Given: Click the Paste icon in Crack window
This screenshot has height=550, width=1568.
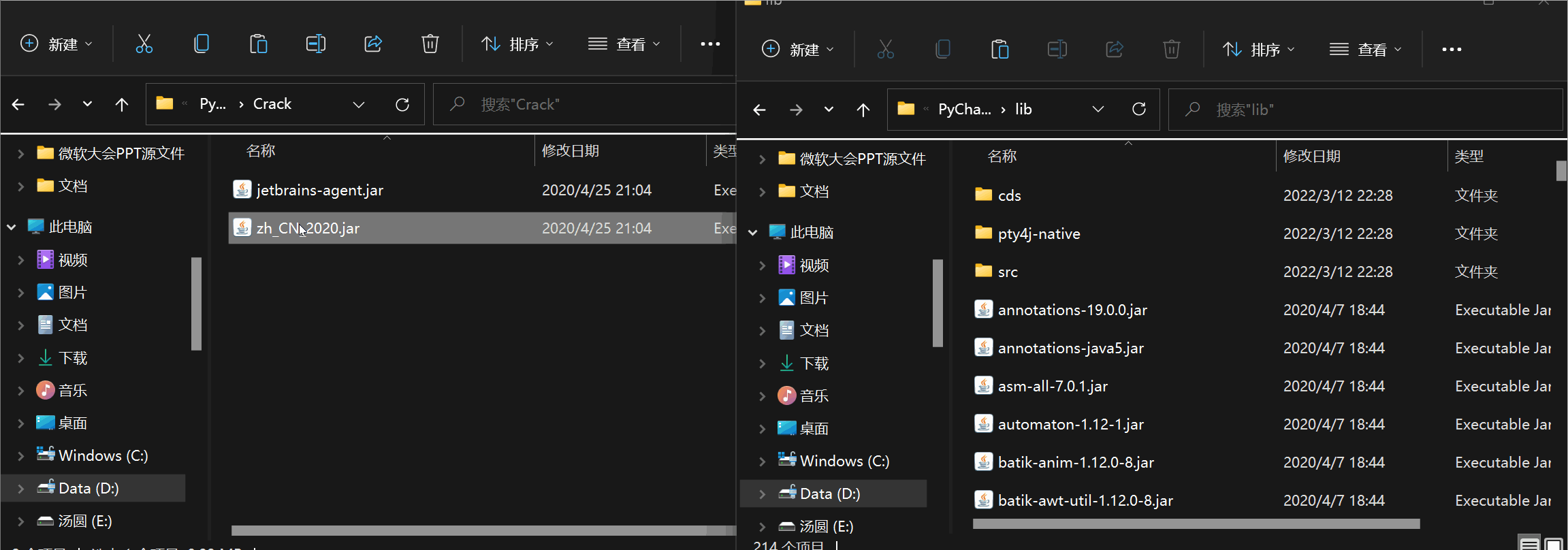Looking at the screenshot, I should 259,44.
